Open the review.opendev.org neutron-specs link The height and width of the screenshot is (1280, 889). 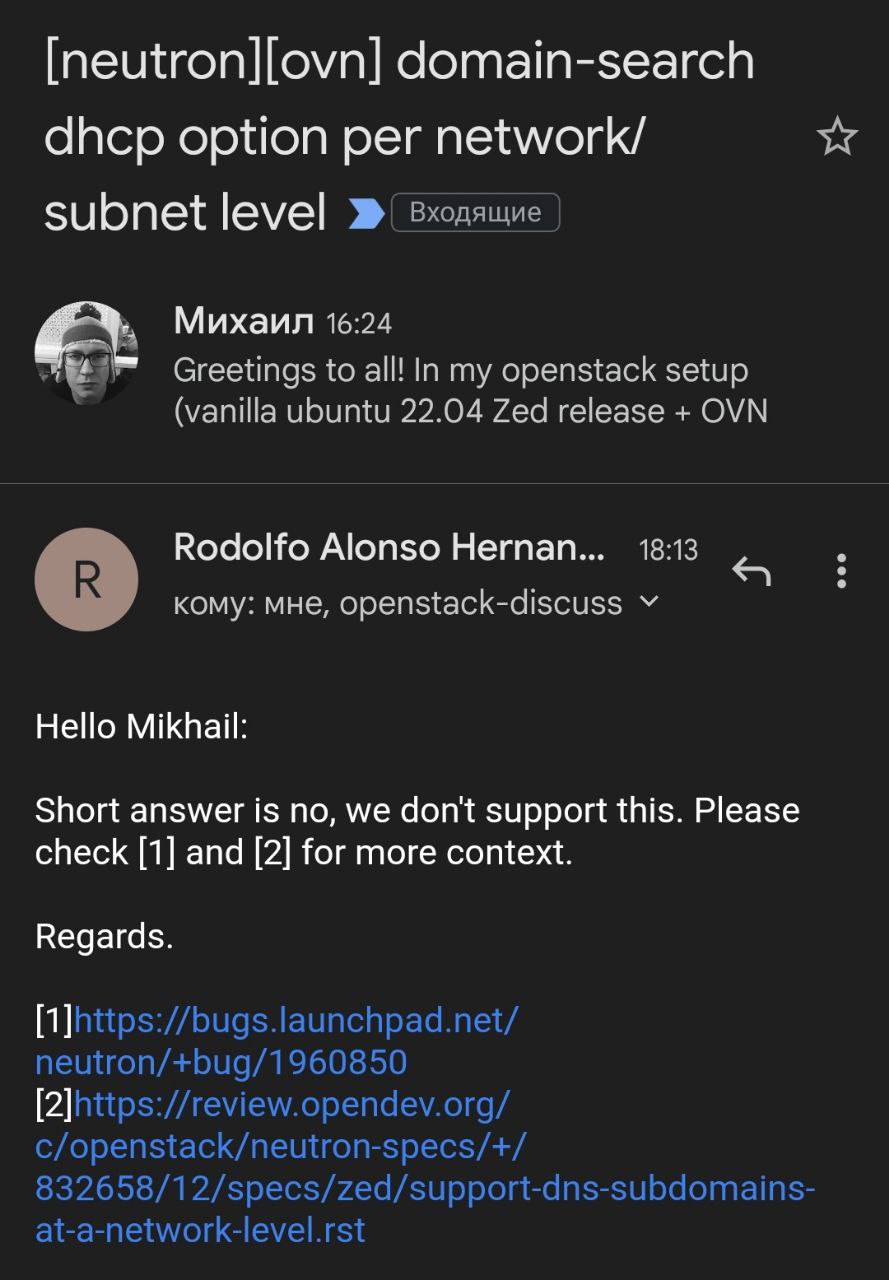pos(425,1167)
